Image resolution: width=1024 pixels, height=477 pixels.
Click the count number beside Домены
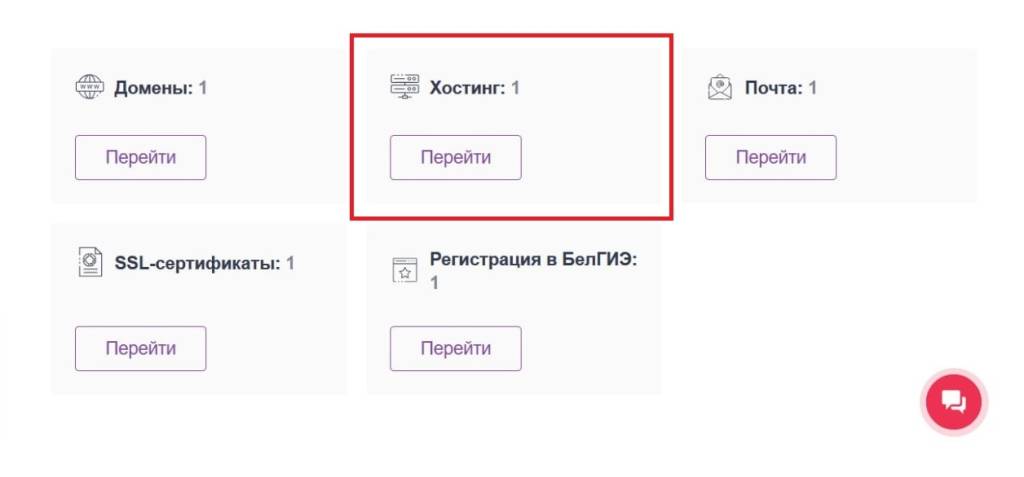203,88
